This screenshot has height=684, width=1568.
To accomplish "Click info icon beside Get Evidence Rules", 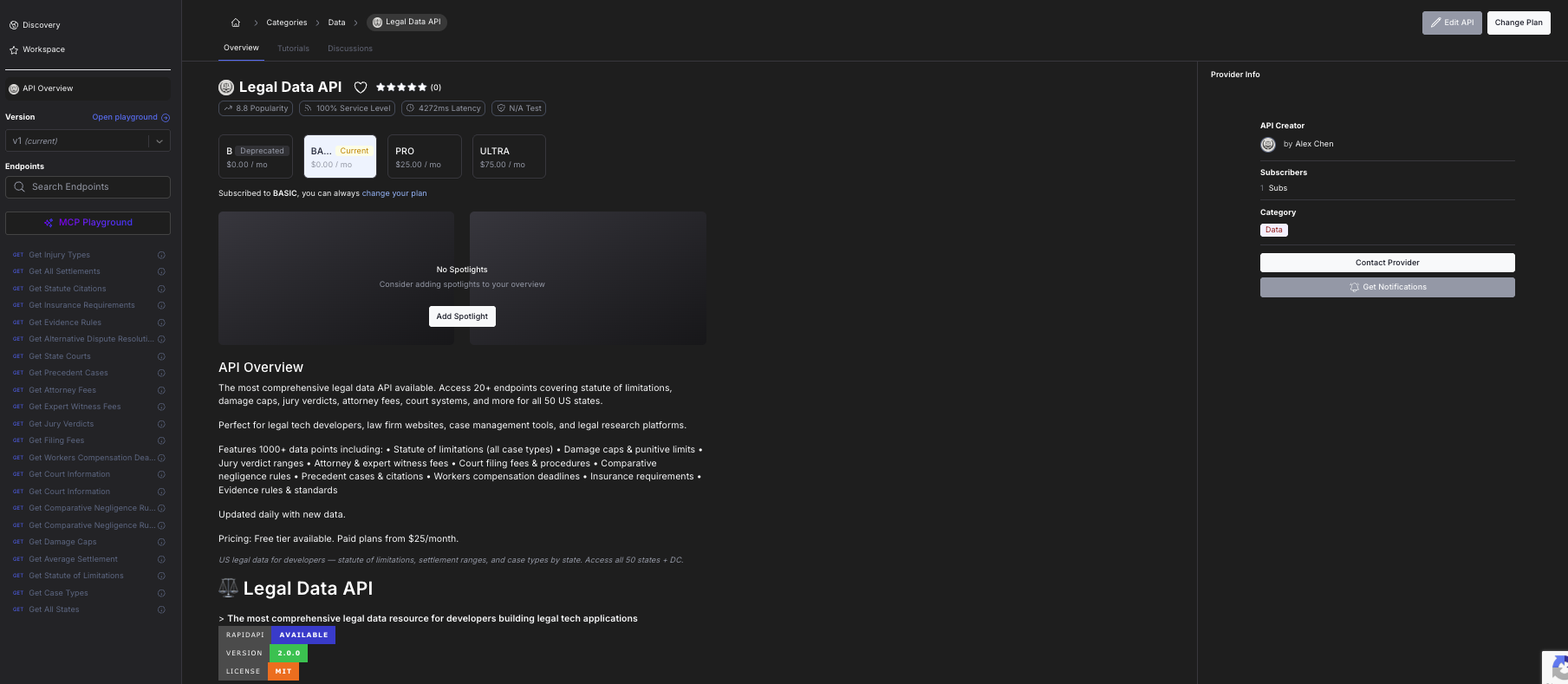I will pos(161,322).
